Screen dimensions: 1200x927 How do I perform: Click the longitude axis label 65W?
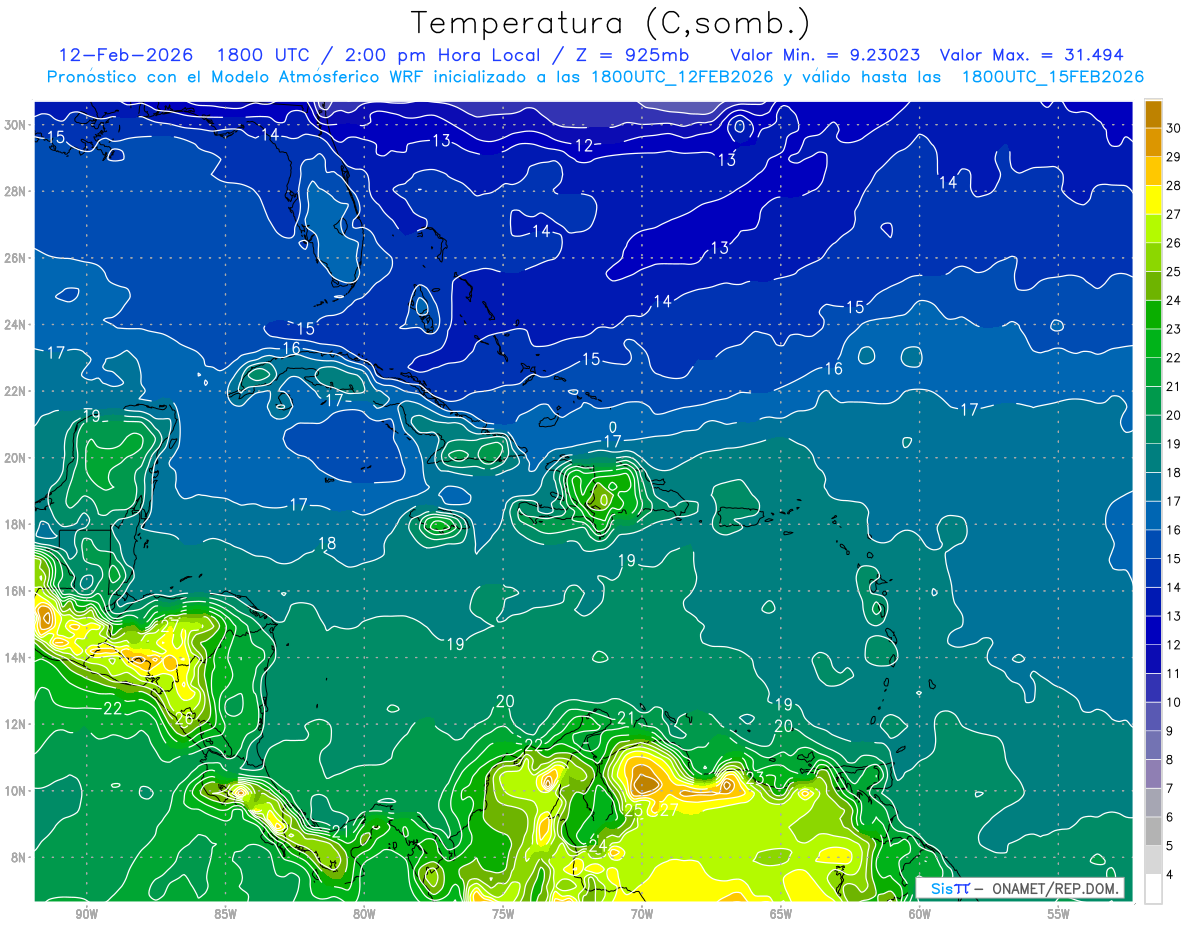click(781, 914)
